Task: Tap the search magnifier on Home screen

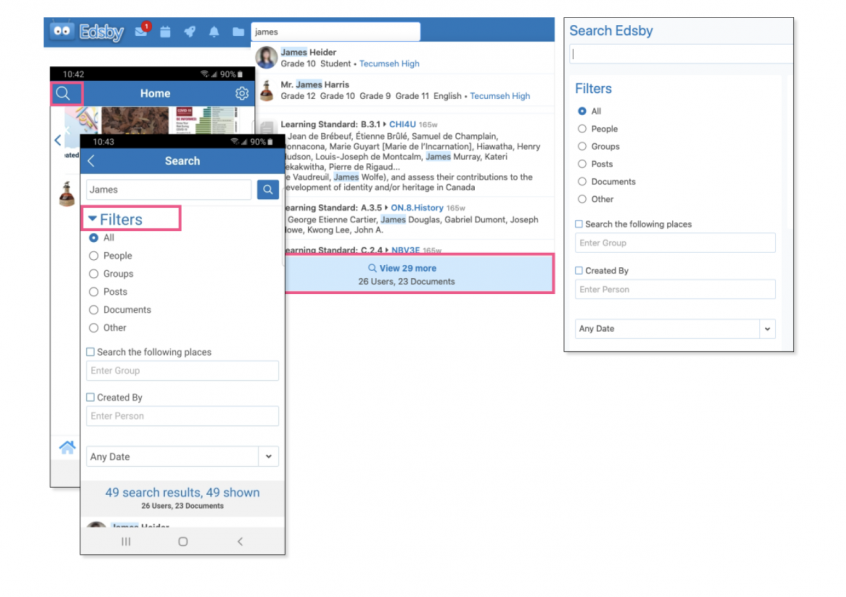Action: coord(63,93)
